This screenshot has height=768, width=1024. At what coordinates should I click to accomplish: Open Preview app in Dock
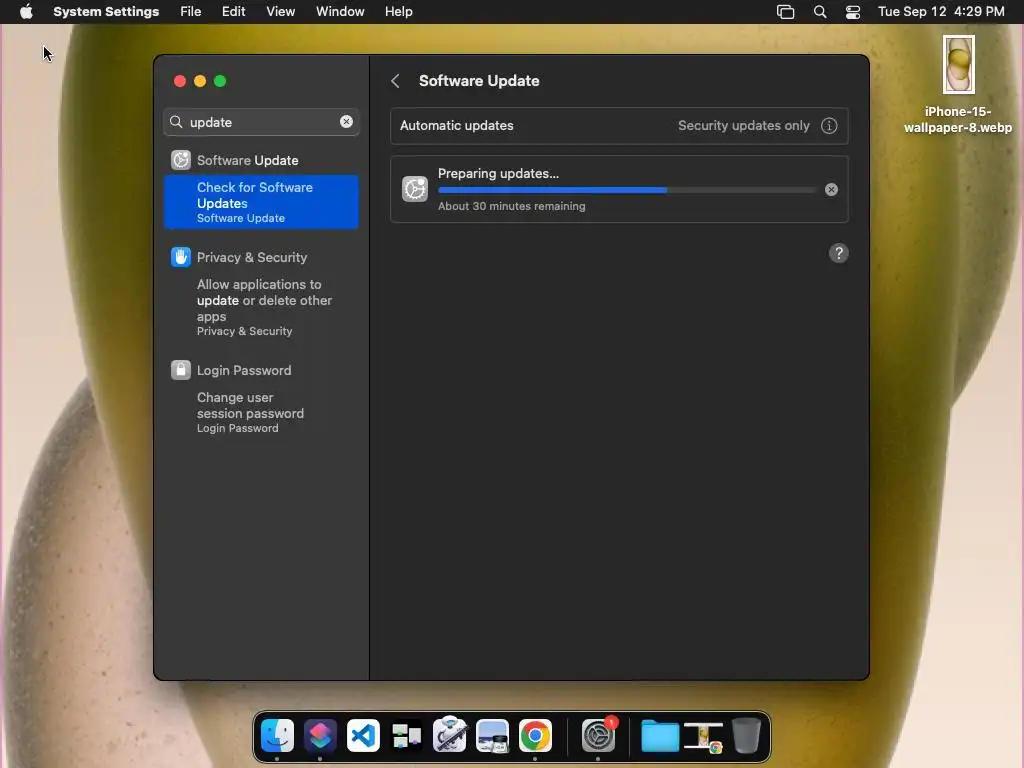pyautogui.click(x=492, y=736)
